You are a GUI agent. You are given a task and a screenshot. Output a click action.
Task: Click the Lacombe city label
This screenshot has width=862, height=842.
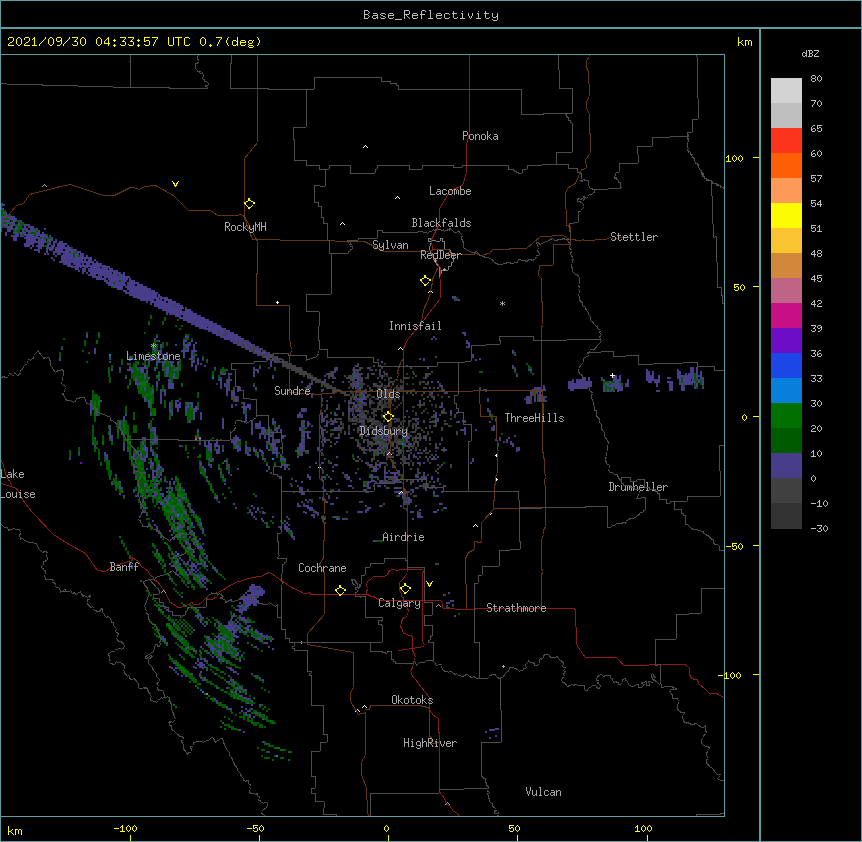point(450,191)
